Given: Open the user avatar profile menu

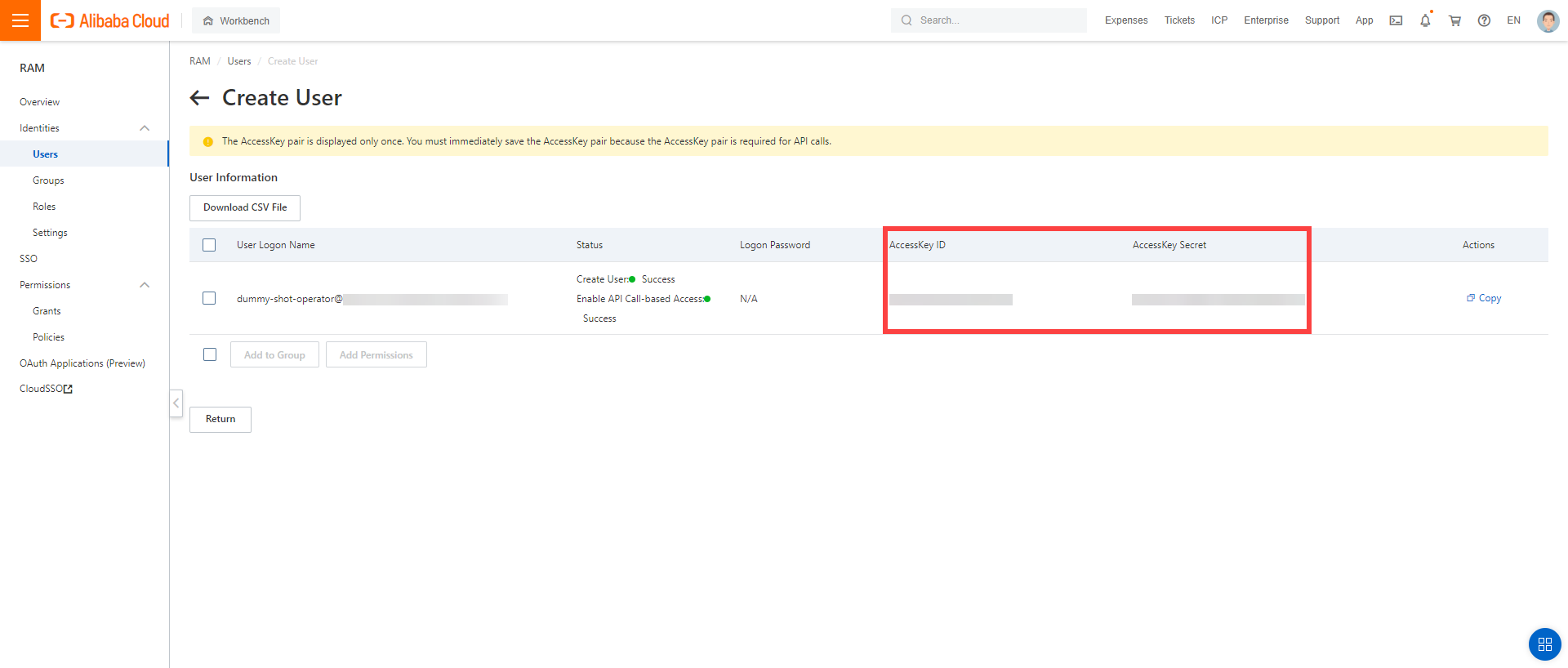Looking at the screenshot, I should coord(1547,20).
